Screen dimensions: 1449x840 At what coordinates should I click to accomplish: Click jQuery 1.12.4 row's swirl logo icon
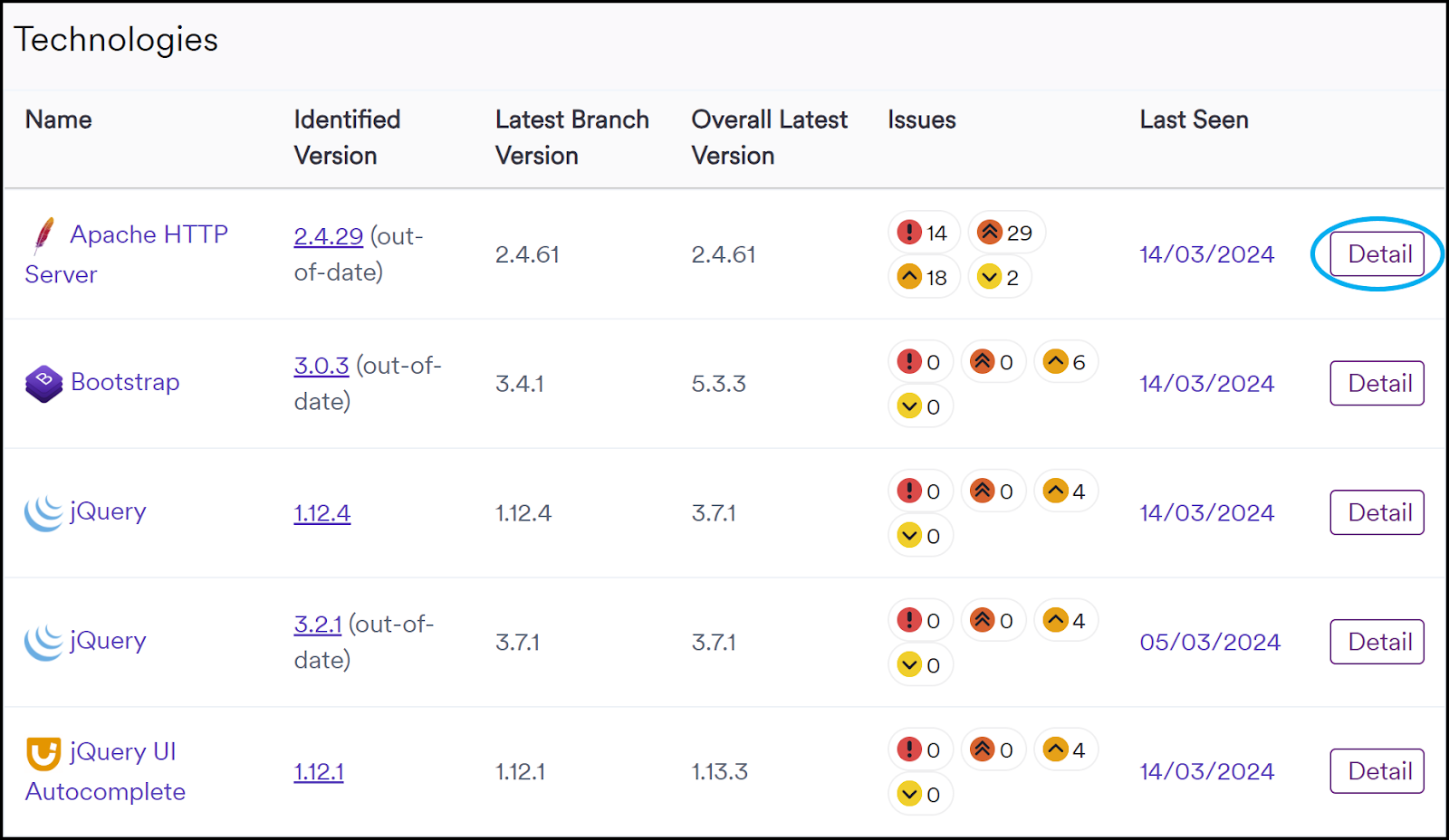click(x=43, y=513)
